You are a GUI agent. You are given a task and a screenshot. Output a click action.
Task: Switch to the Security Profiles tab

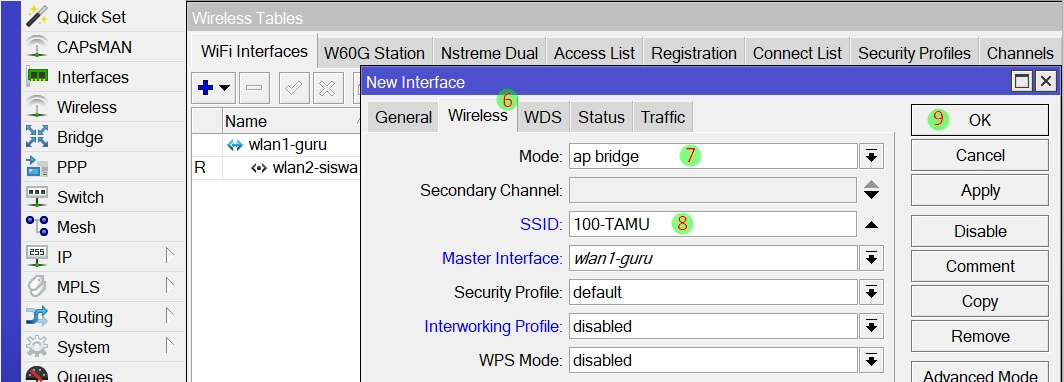click(914, 53)
